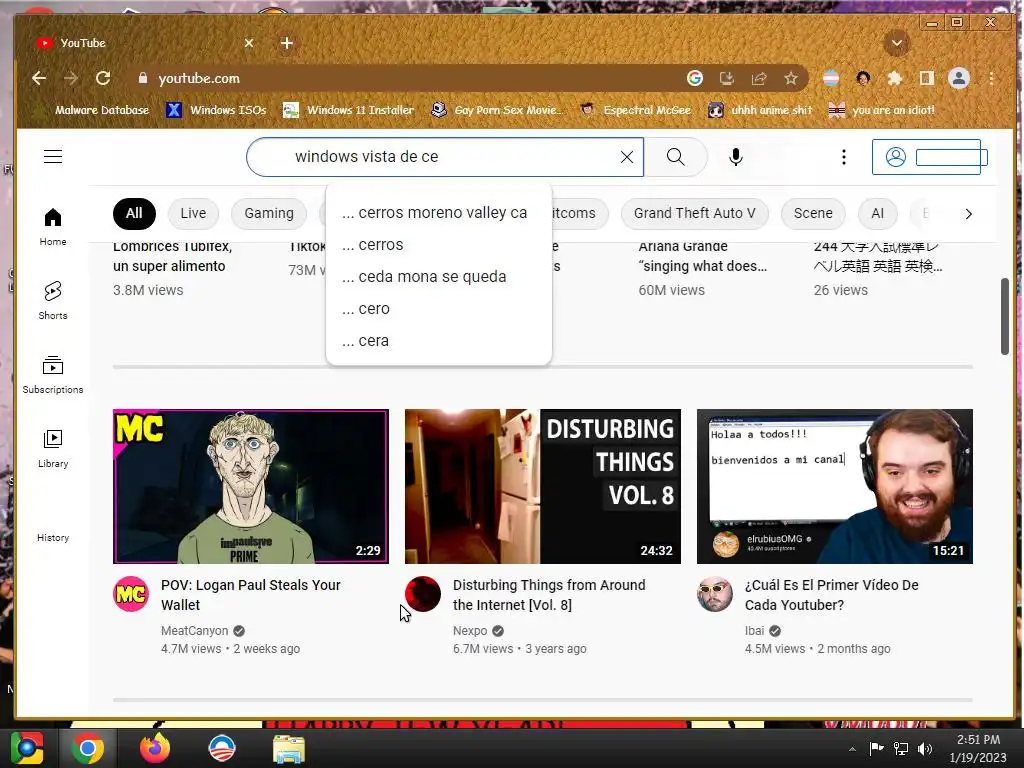Open Nexpo channel avatar
The height and width of the screenshot is (768, 1024).
click(423, 594)
